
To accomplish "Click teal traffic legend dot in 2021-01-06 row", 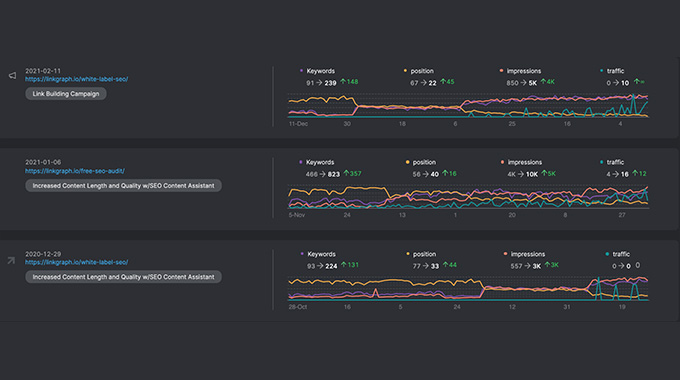I will click(602, 162).
